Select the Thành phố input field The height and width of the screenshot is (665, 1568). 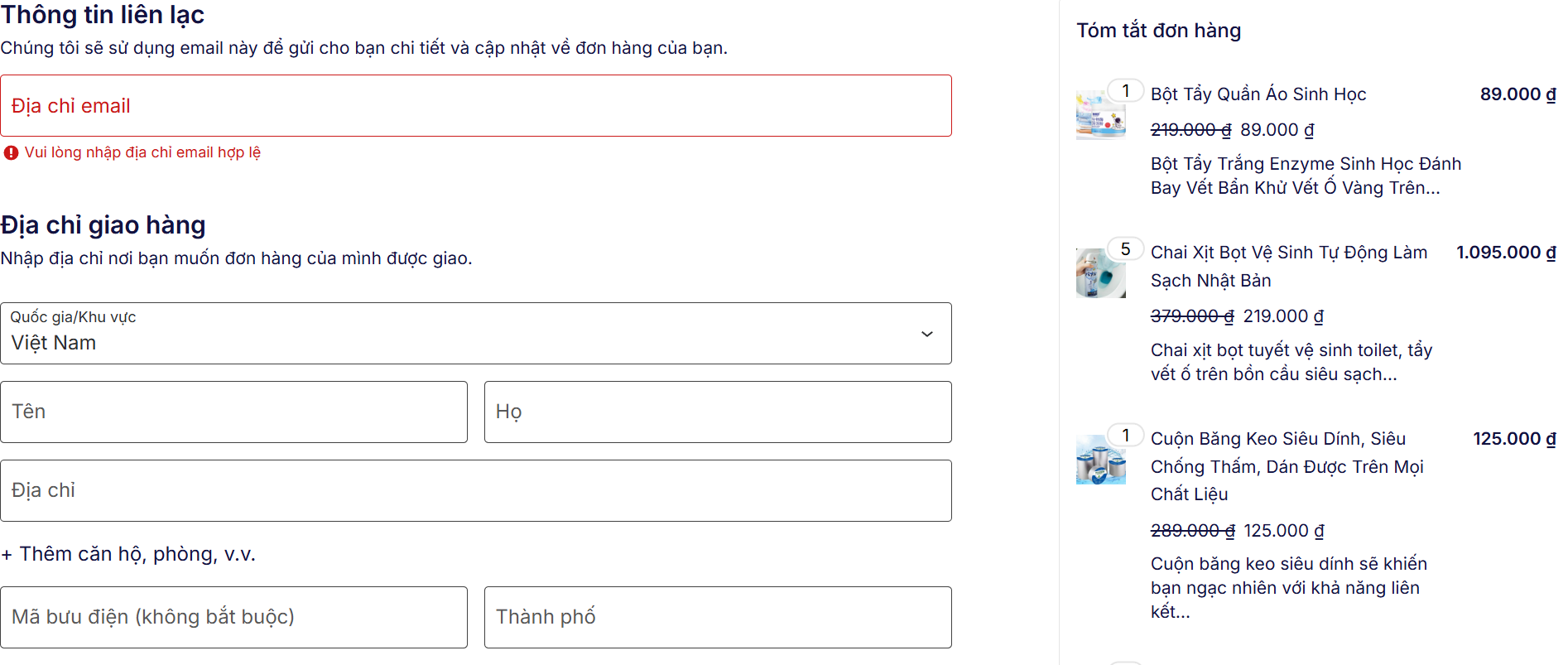717,618
